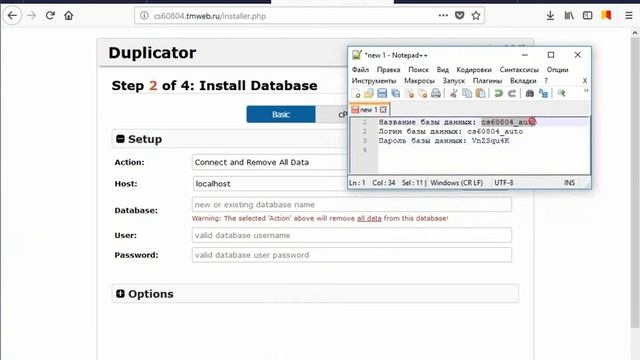Click the Close All icon in Notepad++ toolbar

(422, 93)
